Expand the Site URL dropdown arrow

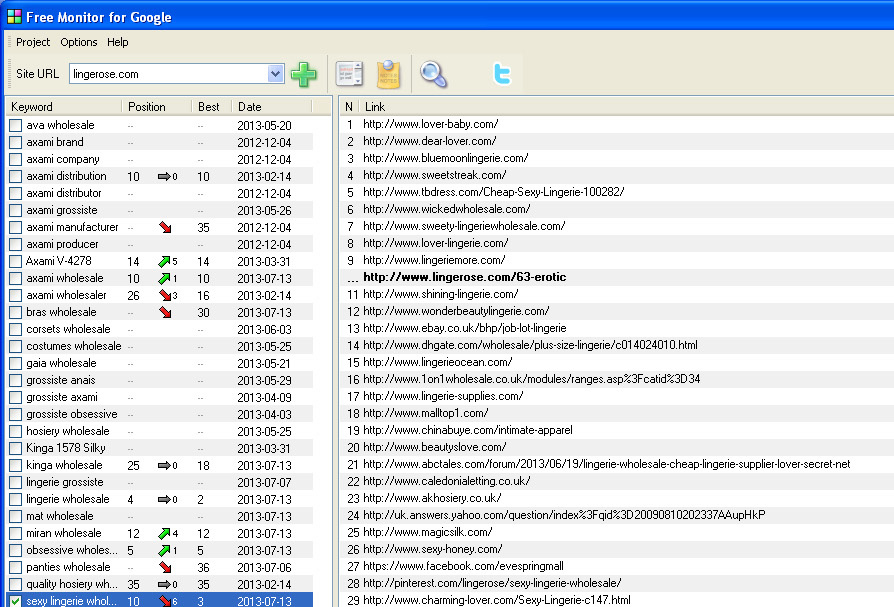point(275,74)
